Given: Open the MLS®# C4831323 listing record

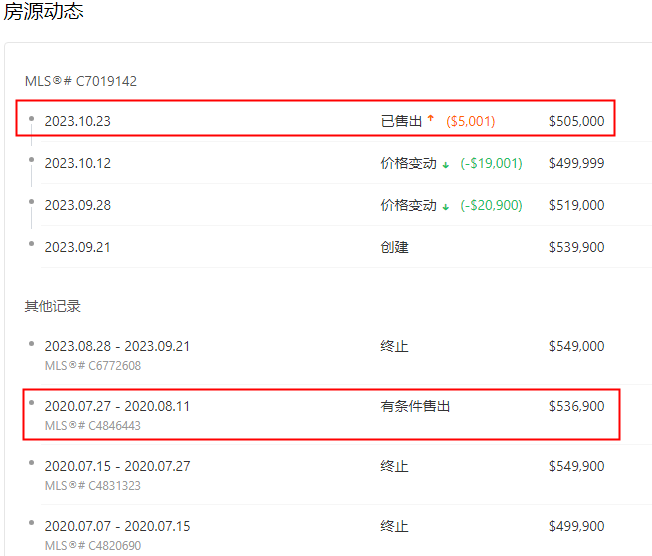Looking at the screenshot, I should (93, 486).
